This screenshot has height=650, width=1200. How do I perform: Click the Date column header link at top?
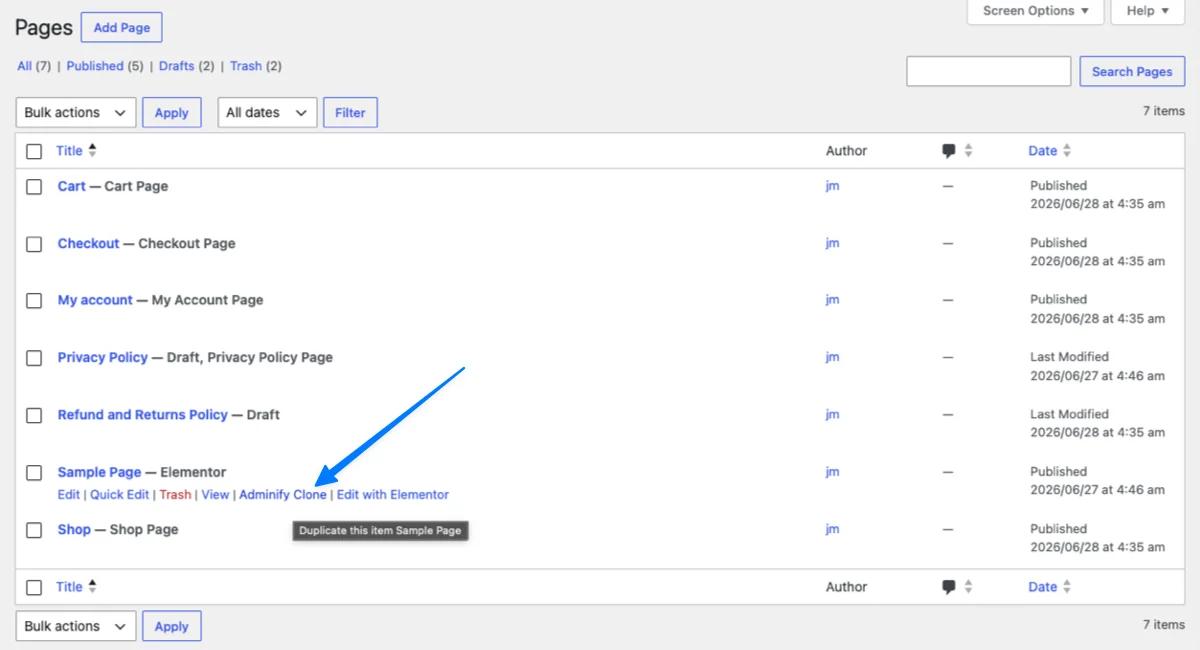pyautogui.click(x=1042, y=151)
